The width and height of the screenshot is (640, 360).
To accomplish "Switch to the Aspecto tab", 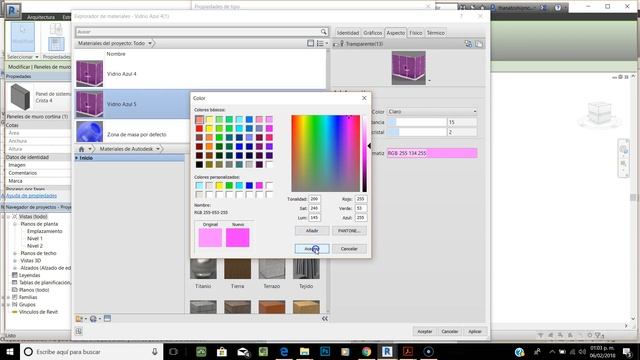I will pos(396,33).
